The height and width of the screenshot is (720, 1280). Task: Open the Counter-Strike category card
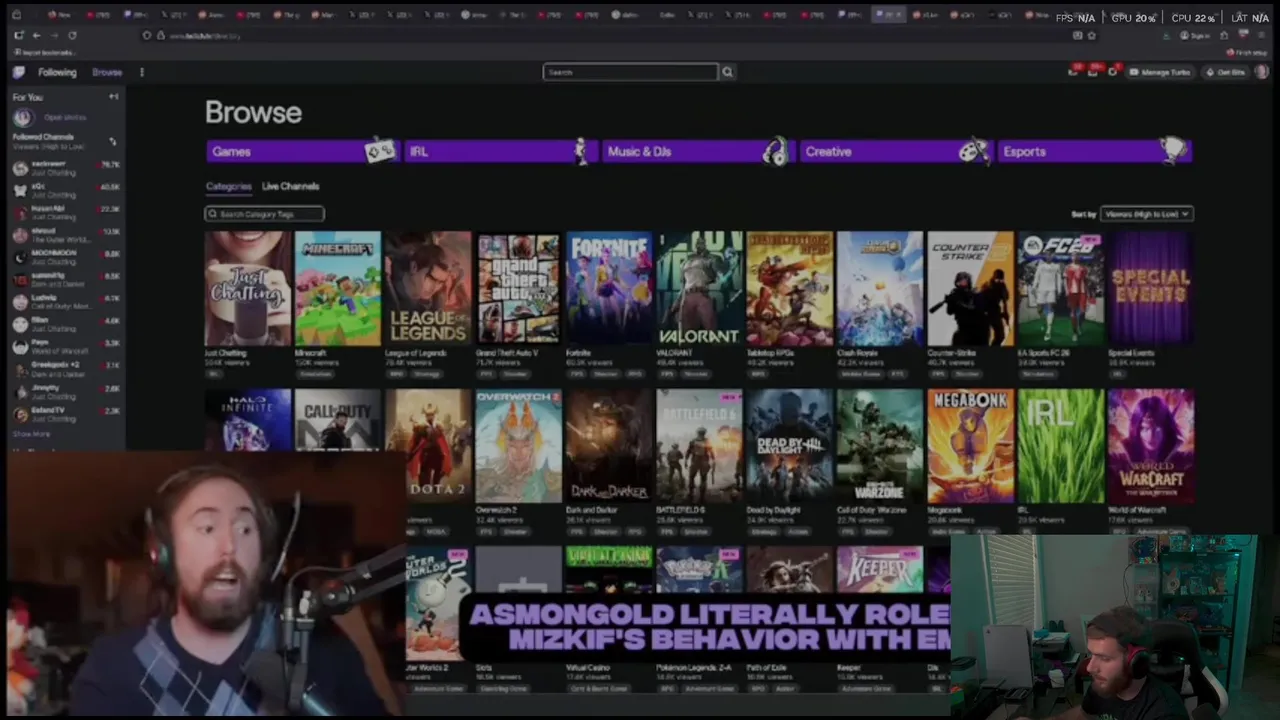pyautogui.click(x=970, y=289)
